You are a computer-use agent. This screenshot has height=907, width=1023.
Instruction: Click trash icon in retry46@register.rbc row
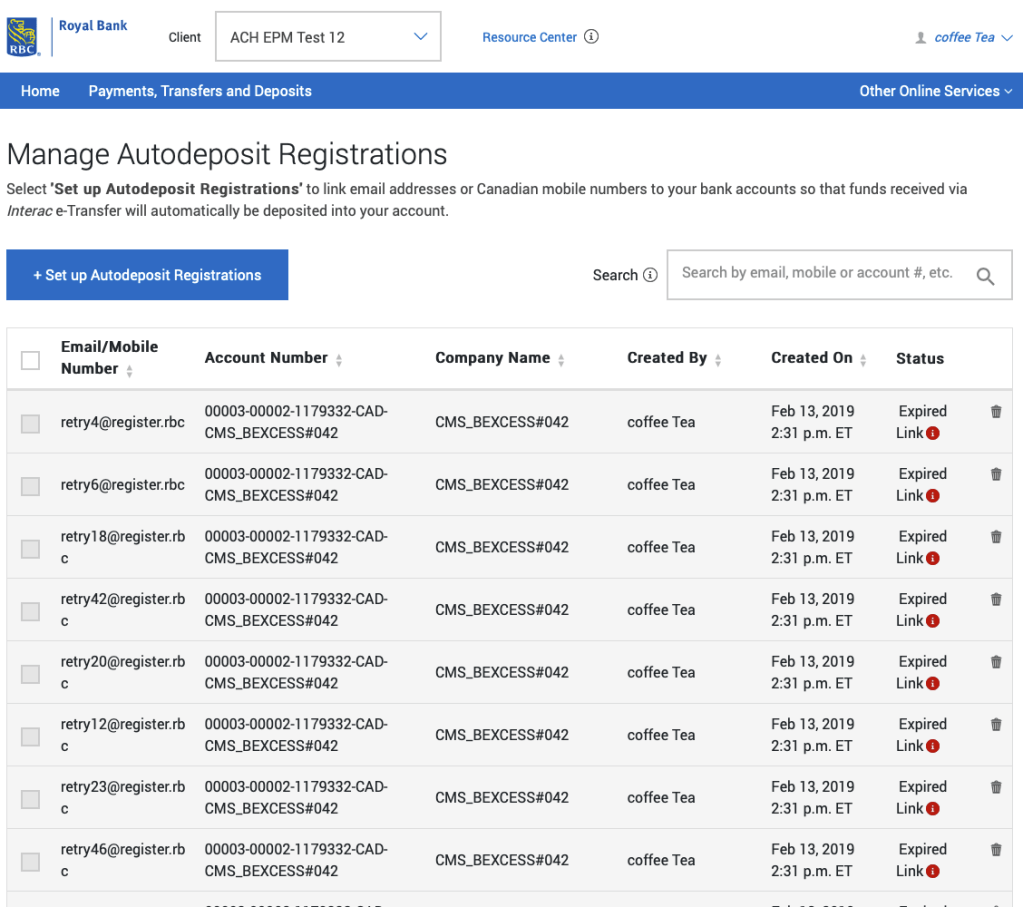click(996, 850)
